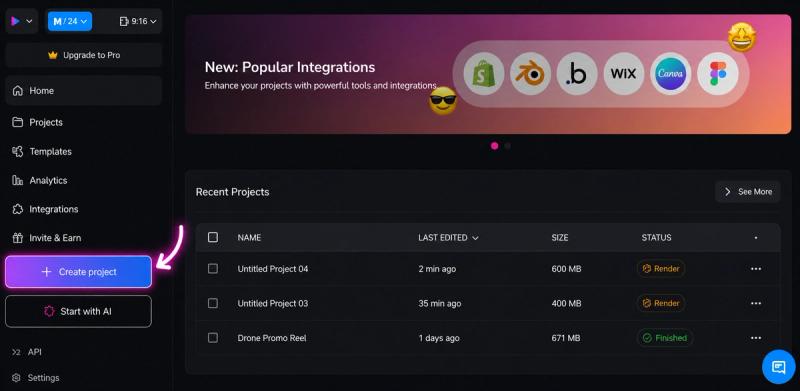Open the Canva integration icon
The width and height of the screenshot is (800, 391).
[670, 74]
